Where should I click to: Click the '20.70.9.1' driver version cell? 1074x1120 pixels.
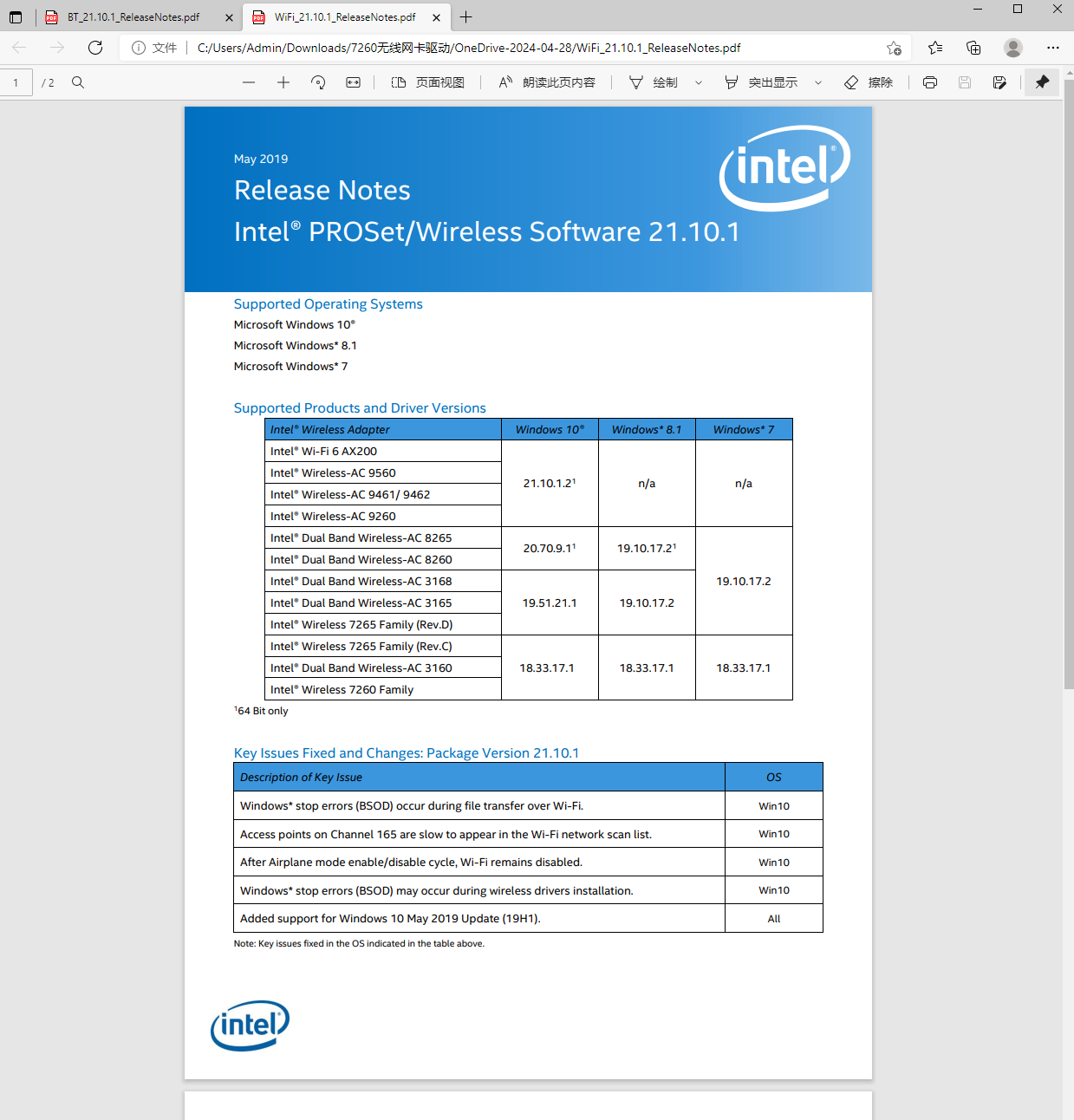click(550, 548)
